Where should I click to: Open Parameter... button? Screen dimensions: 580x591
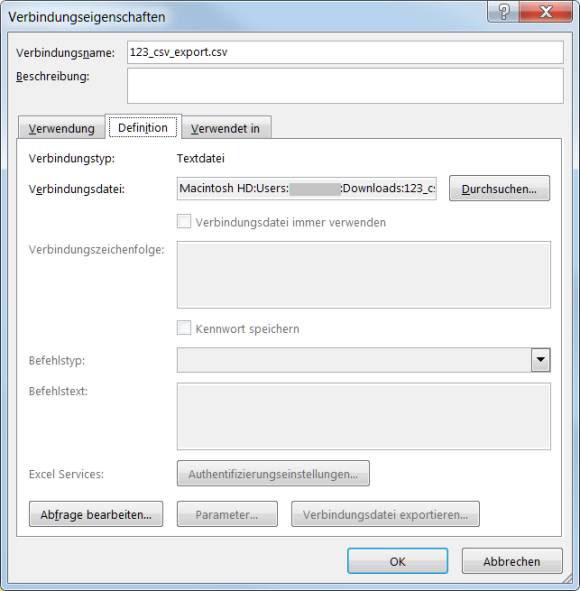[x=227, y=514]
